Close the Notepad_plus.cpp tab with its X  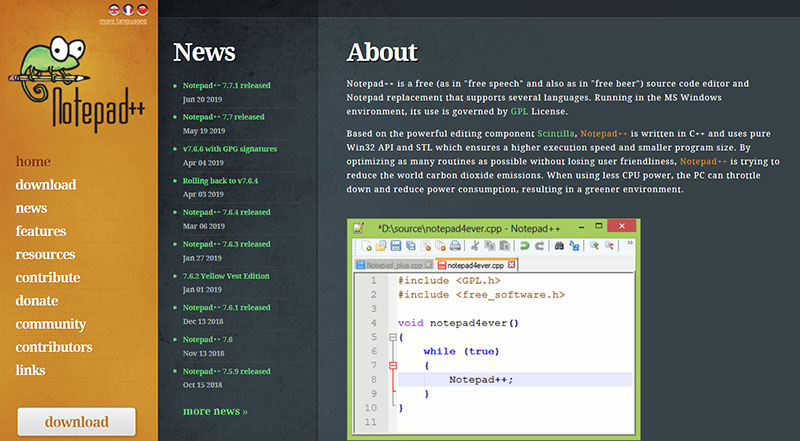[x=429, y=264]
